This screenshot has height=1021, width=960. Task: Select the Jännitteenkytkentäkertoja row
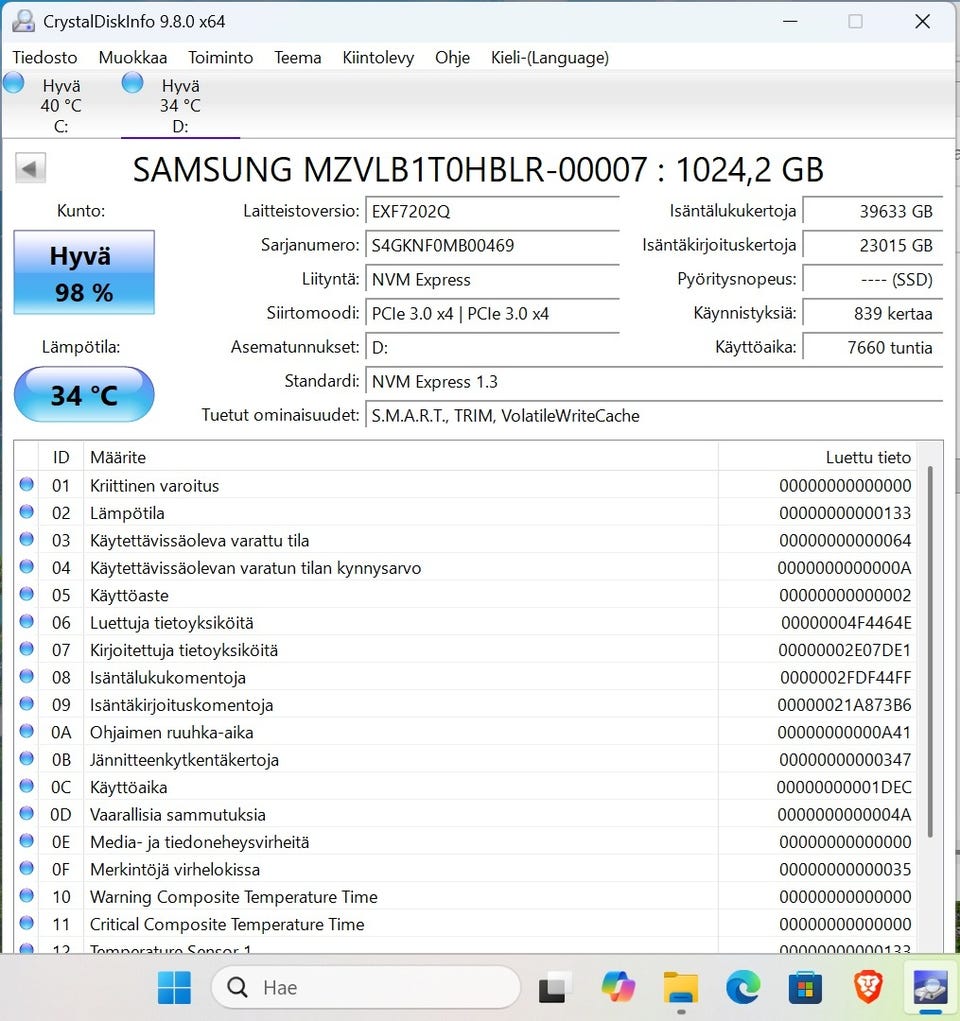coord(465,760)
